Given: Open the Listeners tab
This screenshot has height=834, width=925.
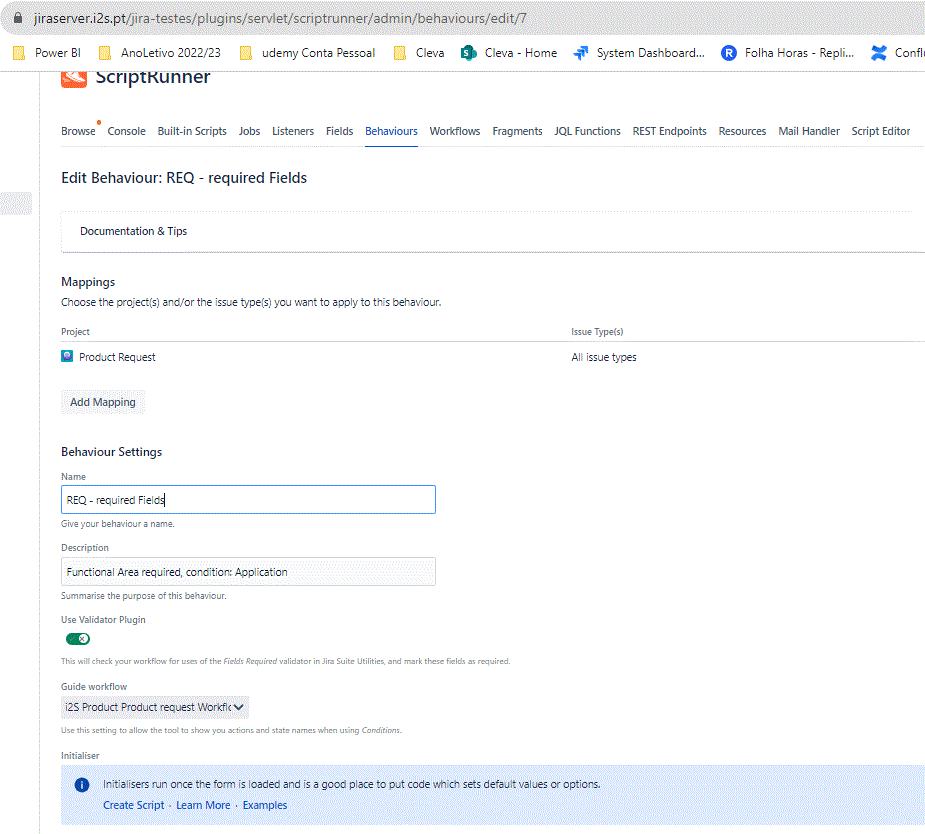Looking at the screenshot, I should 293,131.
